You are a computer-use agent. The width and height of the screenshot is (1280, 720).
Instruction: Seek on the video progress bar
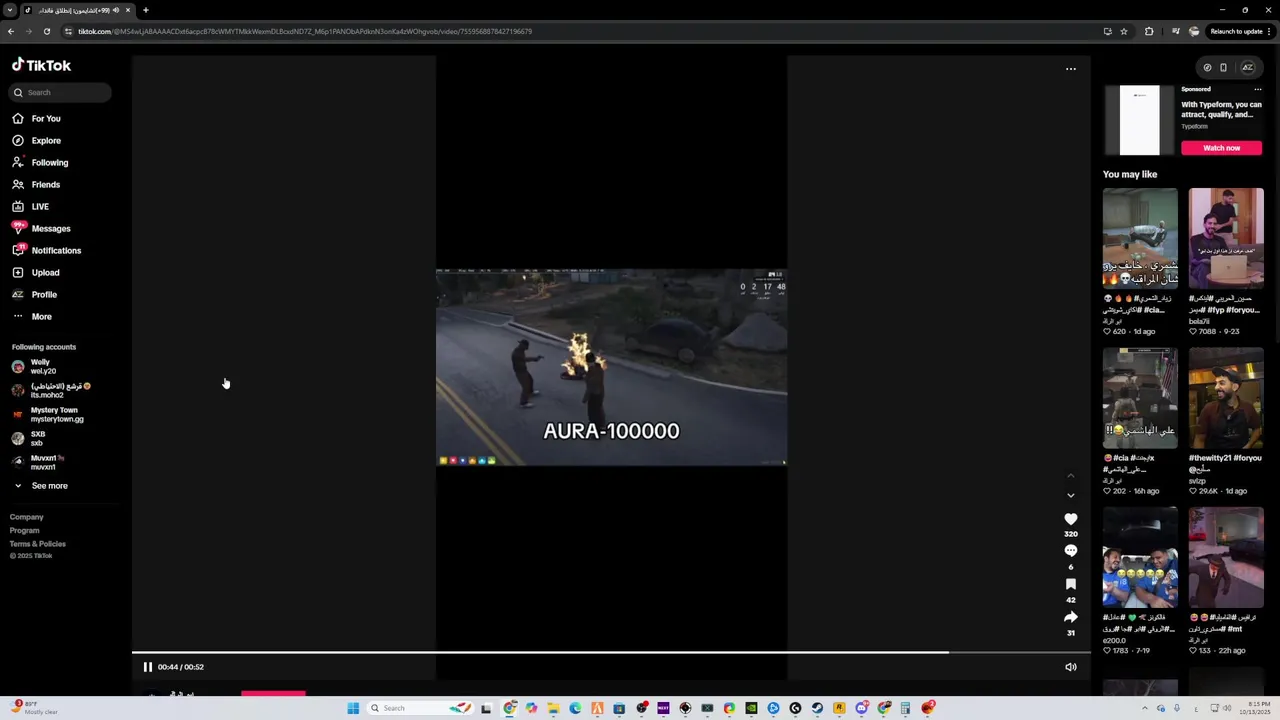pyautogui.click(x=611, y=653)
